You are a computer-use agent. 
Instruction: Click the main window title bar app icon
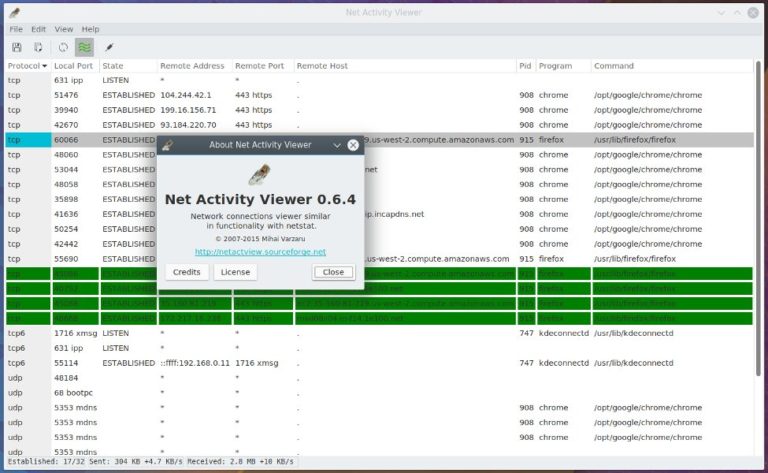pyautogui.click(x=14, y=12)
